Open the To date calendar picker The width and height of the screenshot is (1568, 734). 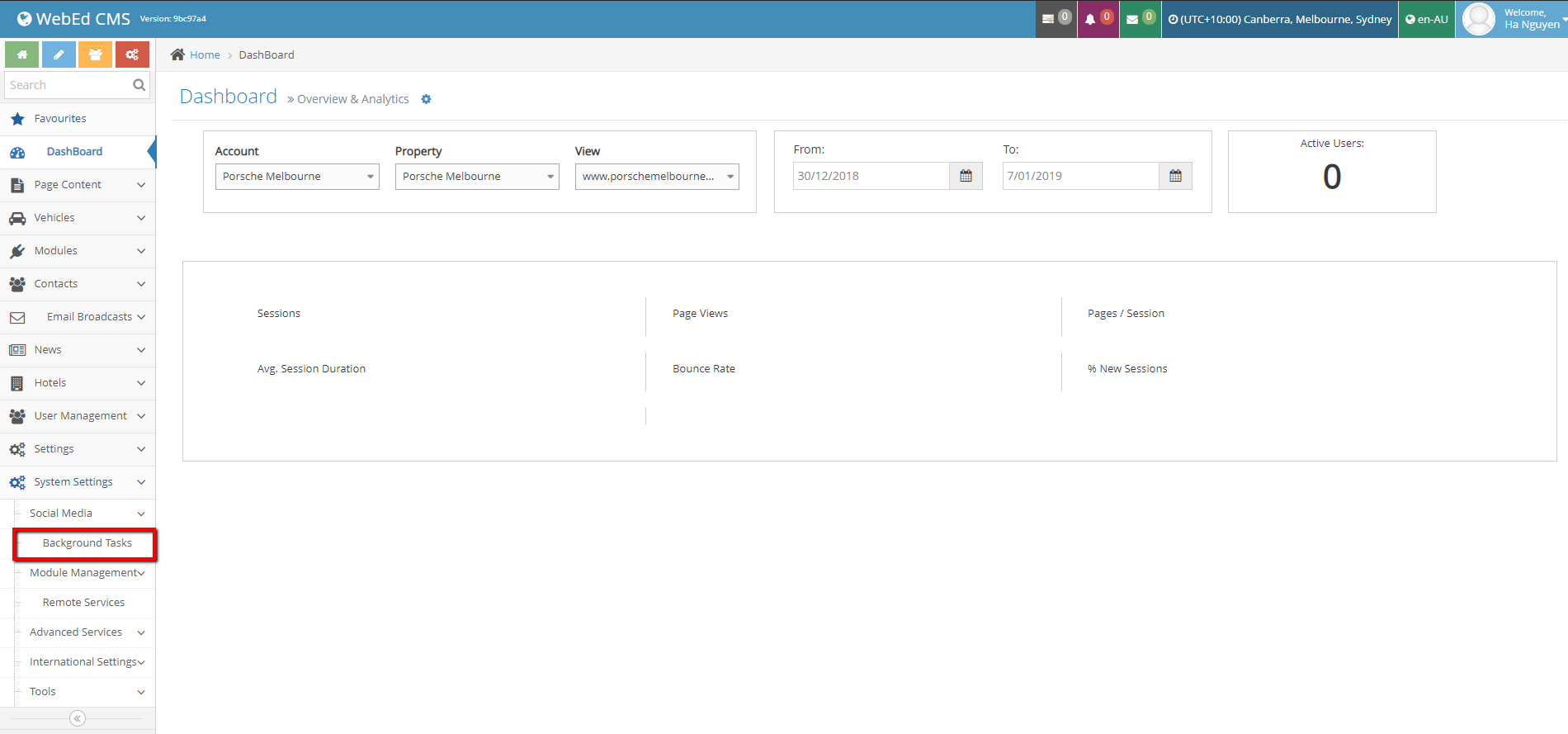(x=1175, y=176)
